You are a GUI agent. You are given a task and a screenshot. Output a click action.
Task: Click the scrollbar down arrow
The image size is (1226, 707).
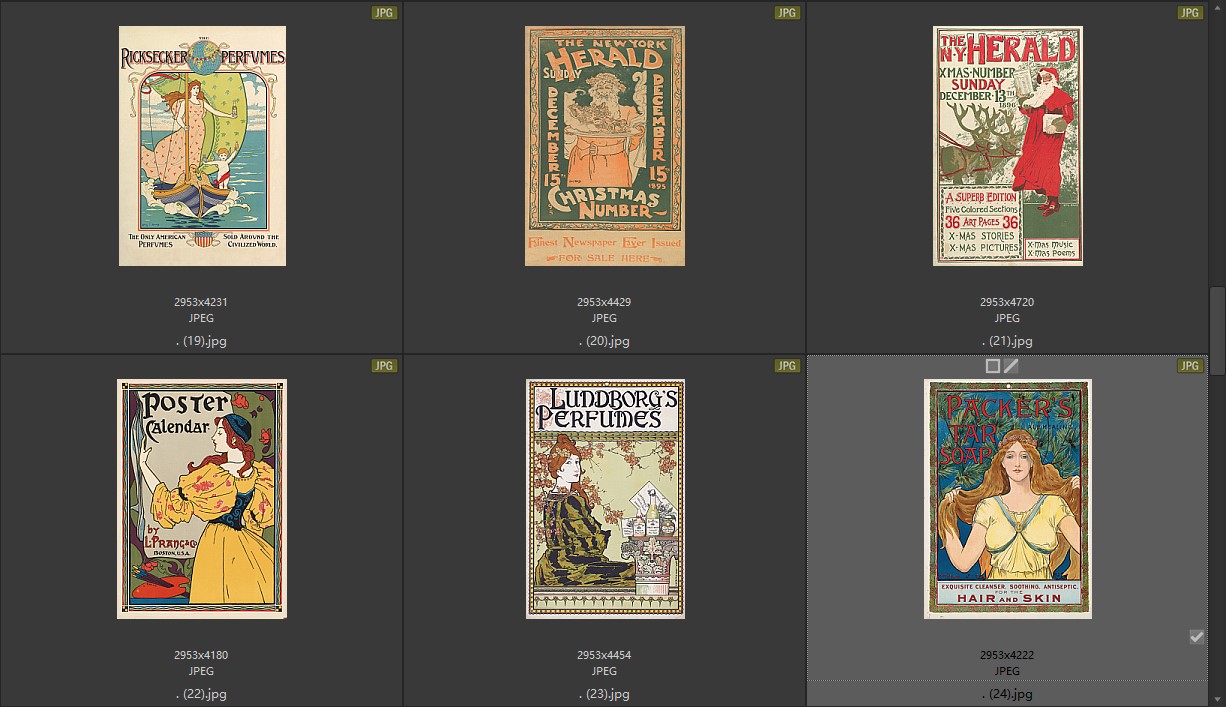(1217, 699)
